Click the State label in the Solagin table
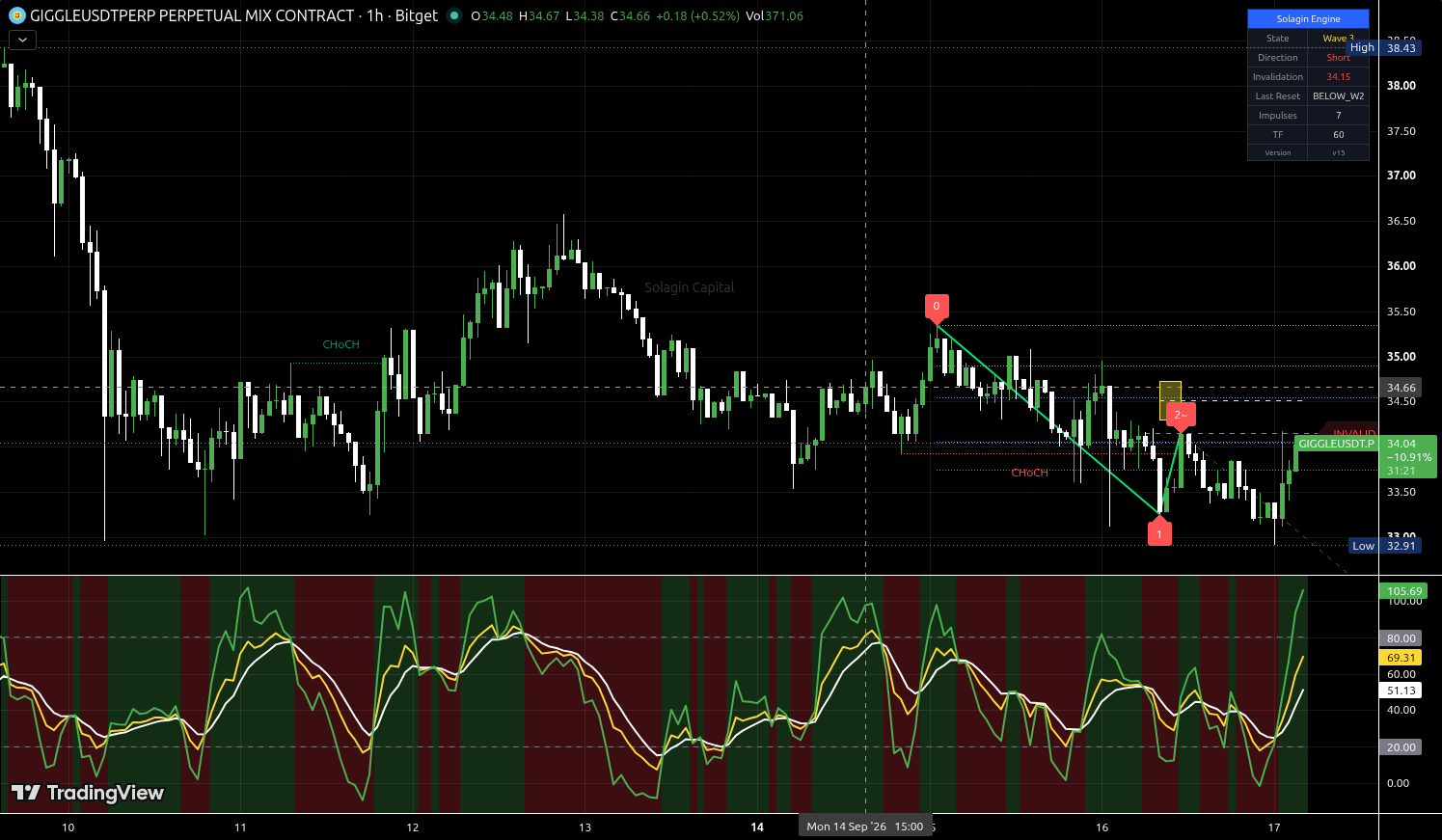 [x=1277, y=39]
